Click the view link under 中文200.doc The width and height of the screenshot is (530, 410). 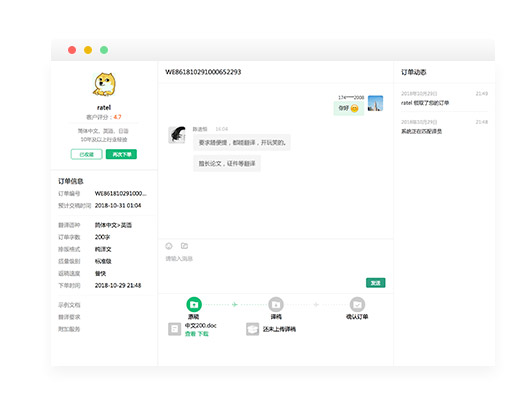[190, 334]
